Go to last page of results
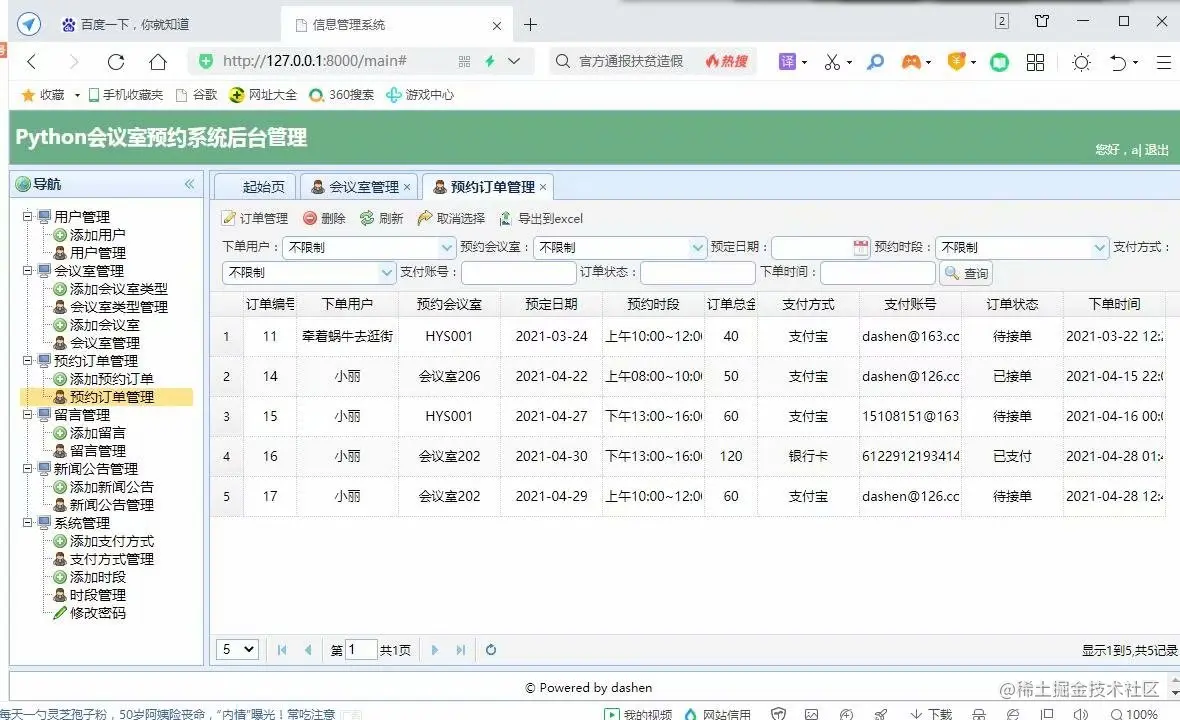Image resolution: width=1180 pixels, height=720 pixels. pos(461,649)
